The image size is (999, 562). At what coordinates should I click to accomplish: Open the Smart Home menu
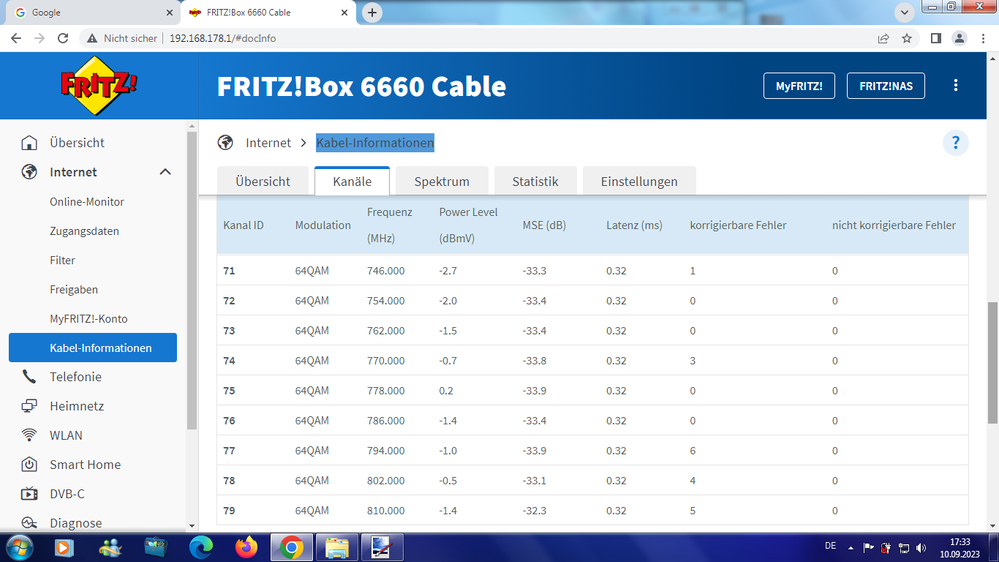click(x=85, y=465)
